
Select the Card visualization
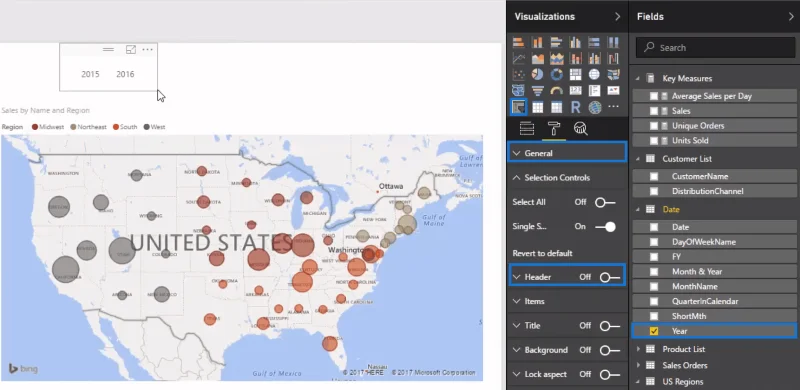coord(575,91)
